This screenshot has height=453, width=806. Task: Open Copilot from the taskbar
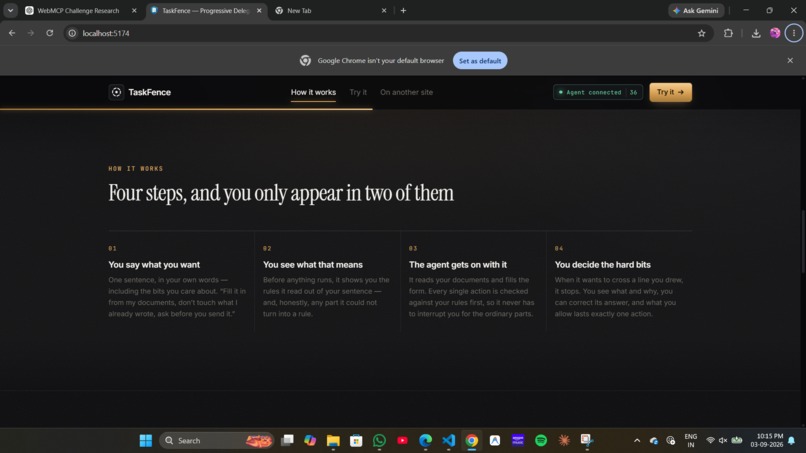[310, 440]
